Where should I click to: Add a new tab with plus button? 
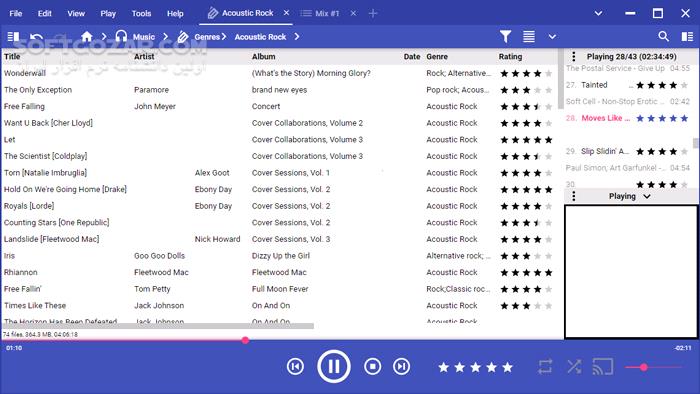373,13
